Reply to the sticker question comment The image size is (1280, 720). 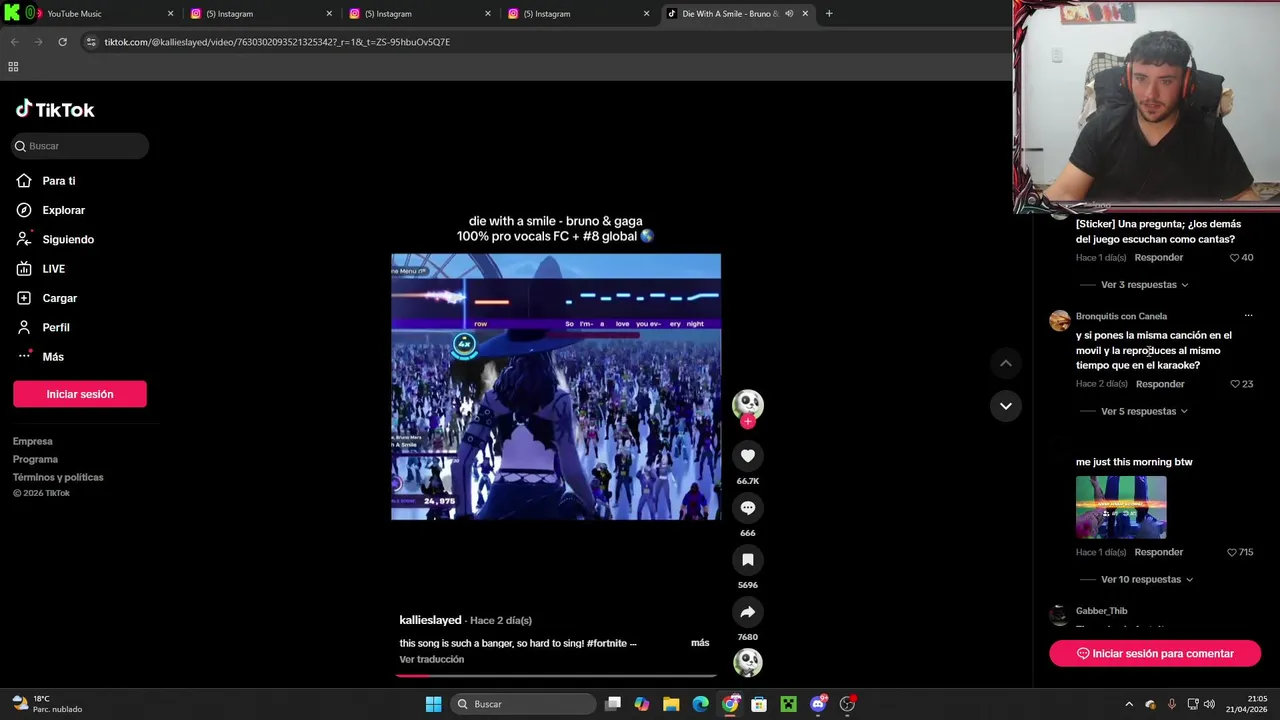click(x=1159, y=258)
